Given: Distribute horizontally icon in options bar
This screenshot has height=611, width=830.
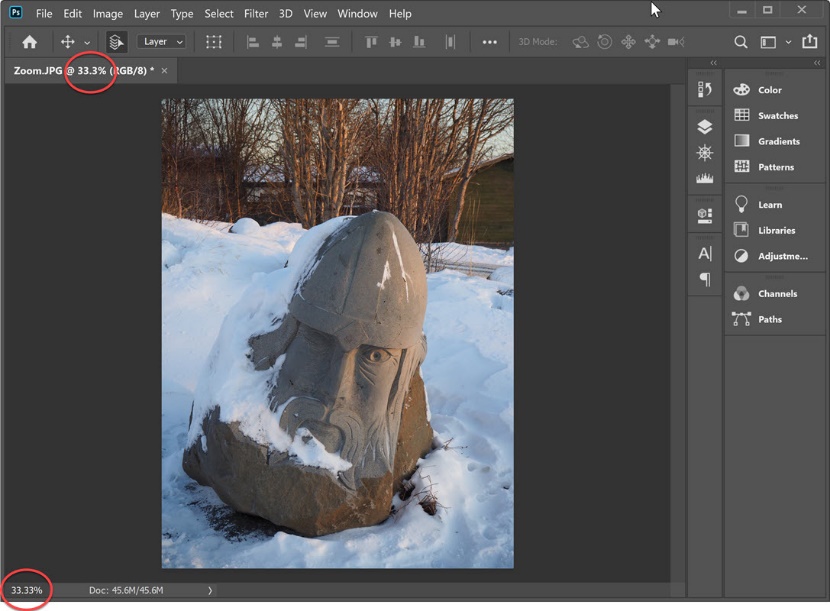Looking at the screenshot, I should 450,42.
